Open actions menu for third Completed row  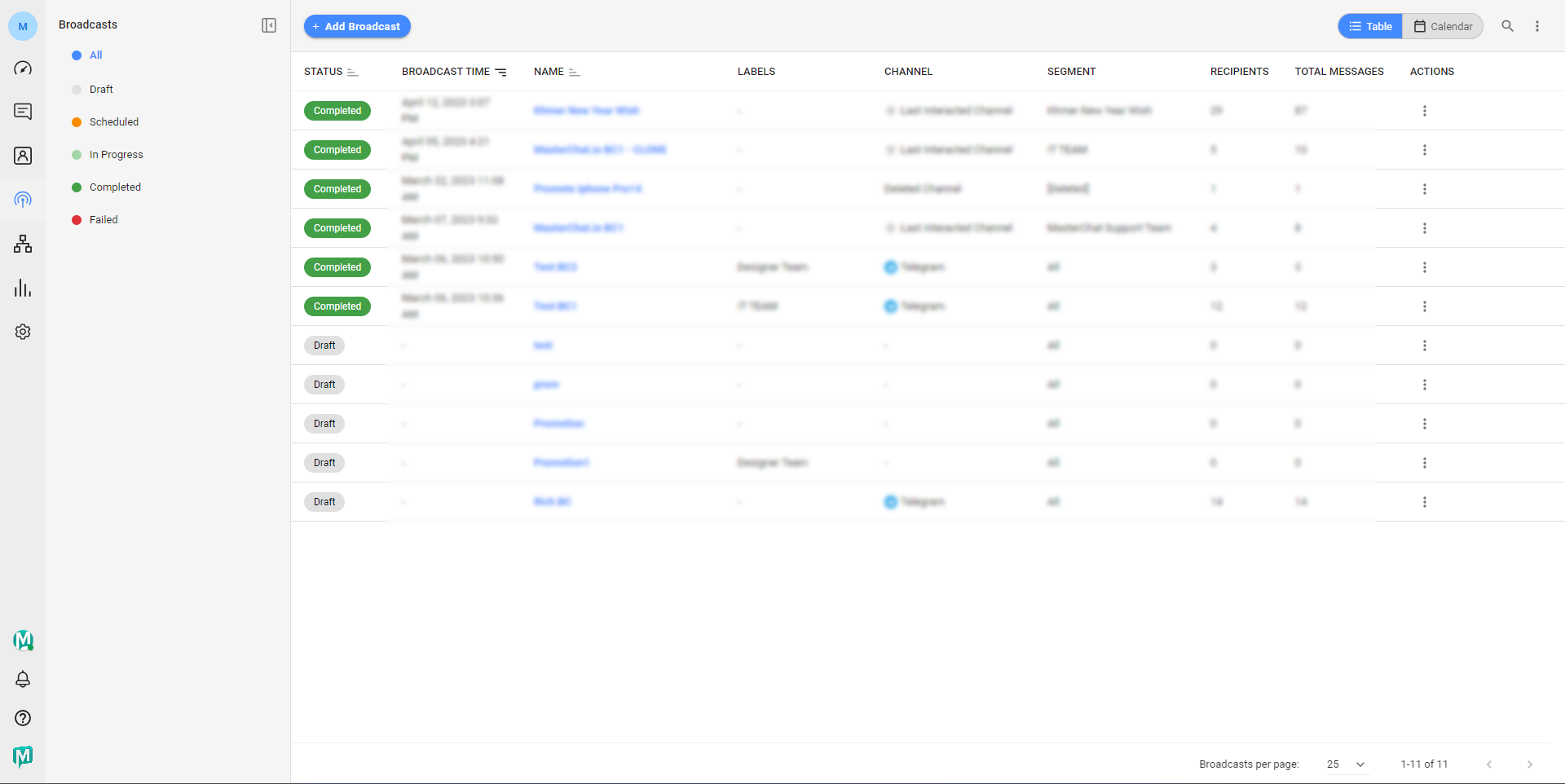[1425, 189]
